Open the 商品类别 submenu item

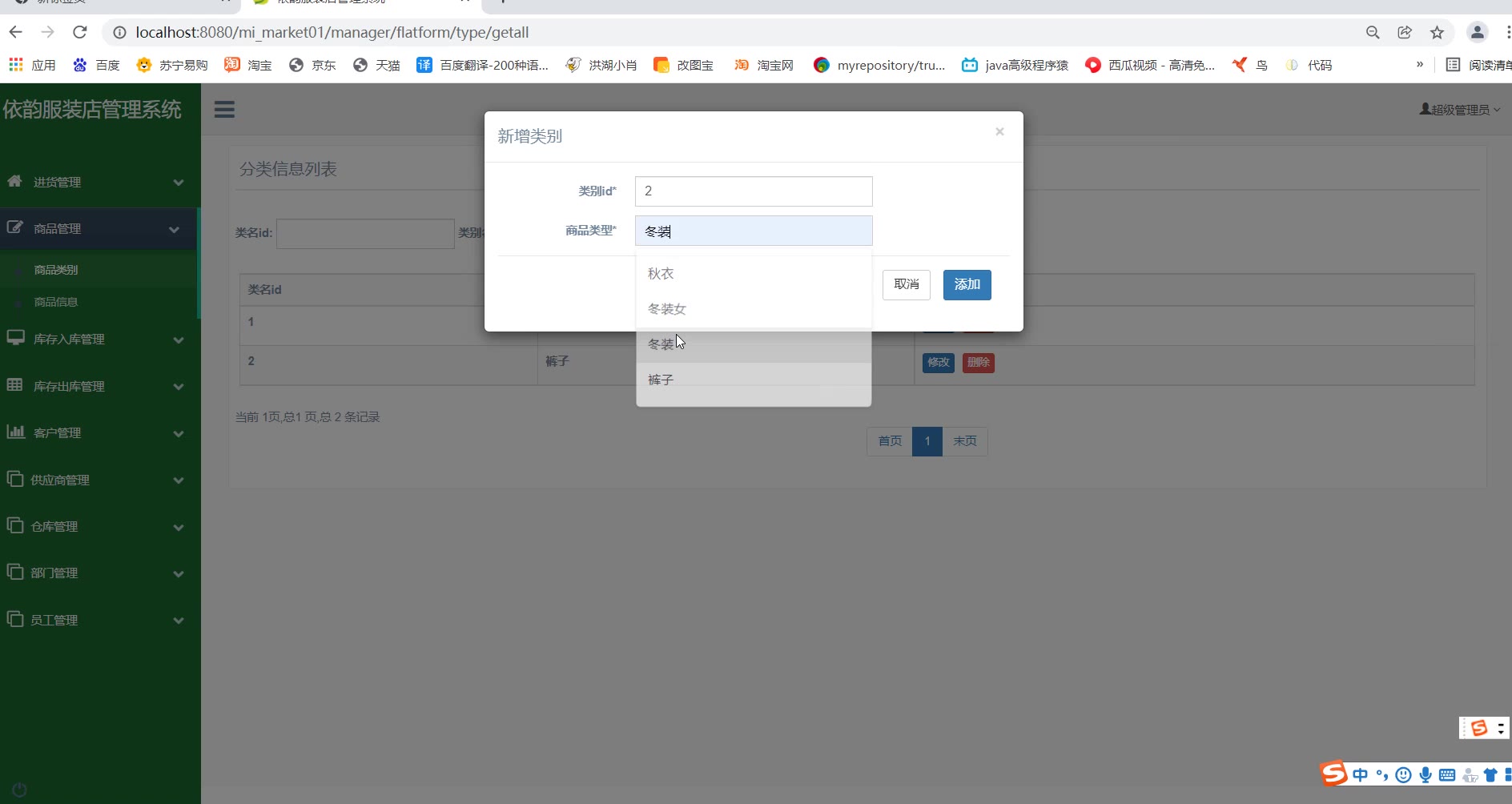point(55,270)
